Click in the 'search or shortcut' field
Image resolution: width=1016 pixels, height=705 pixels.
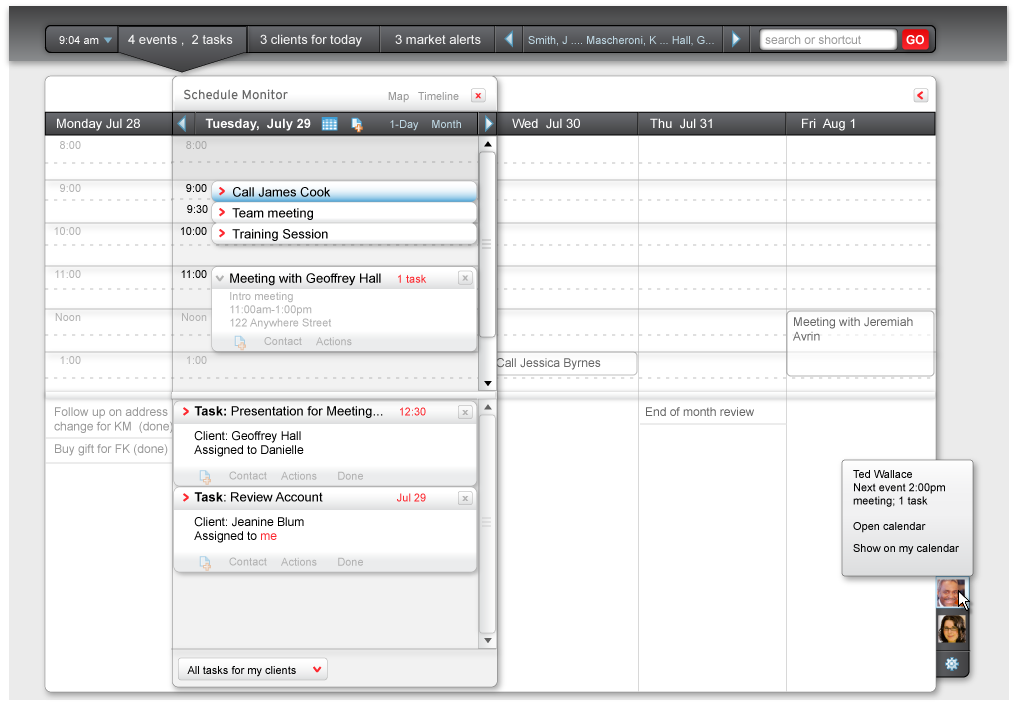pos(827,40)
